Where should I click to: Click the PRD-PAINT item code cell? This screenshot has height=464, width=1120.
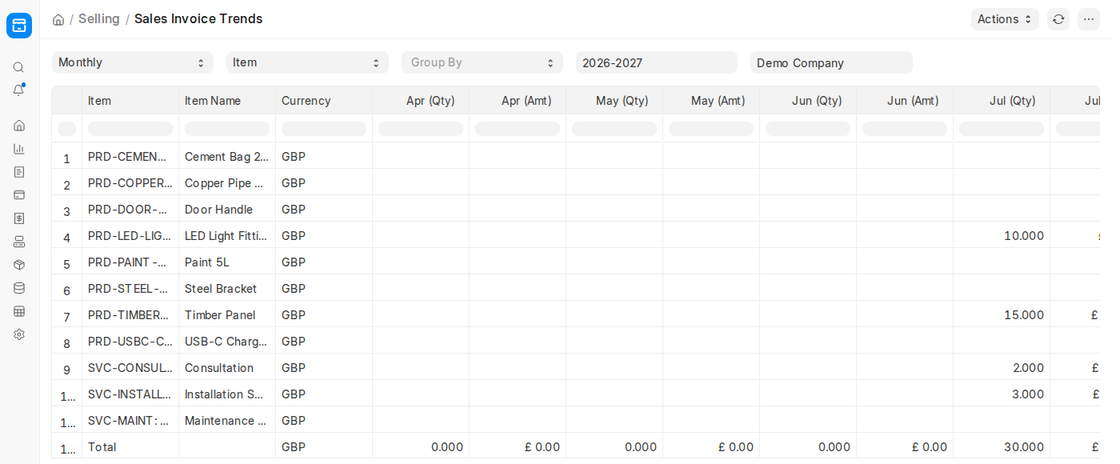click(x=130, y=262)
